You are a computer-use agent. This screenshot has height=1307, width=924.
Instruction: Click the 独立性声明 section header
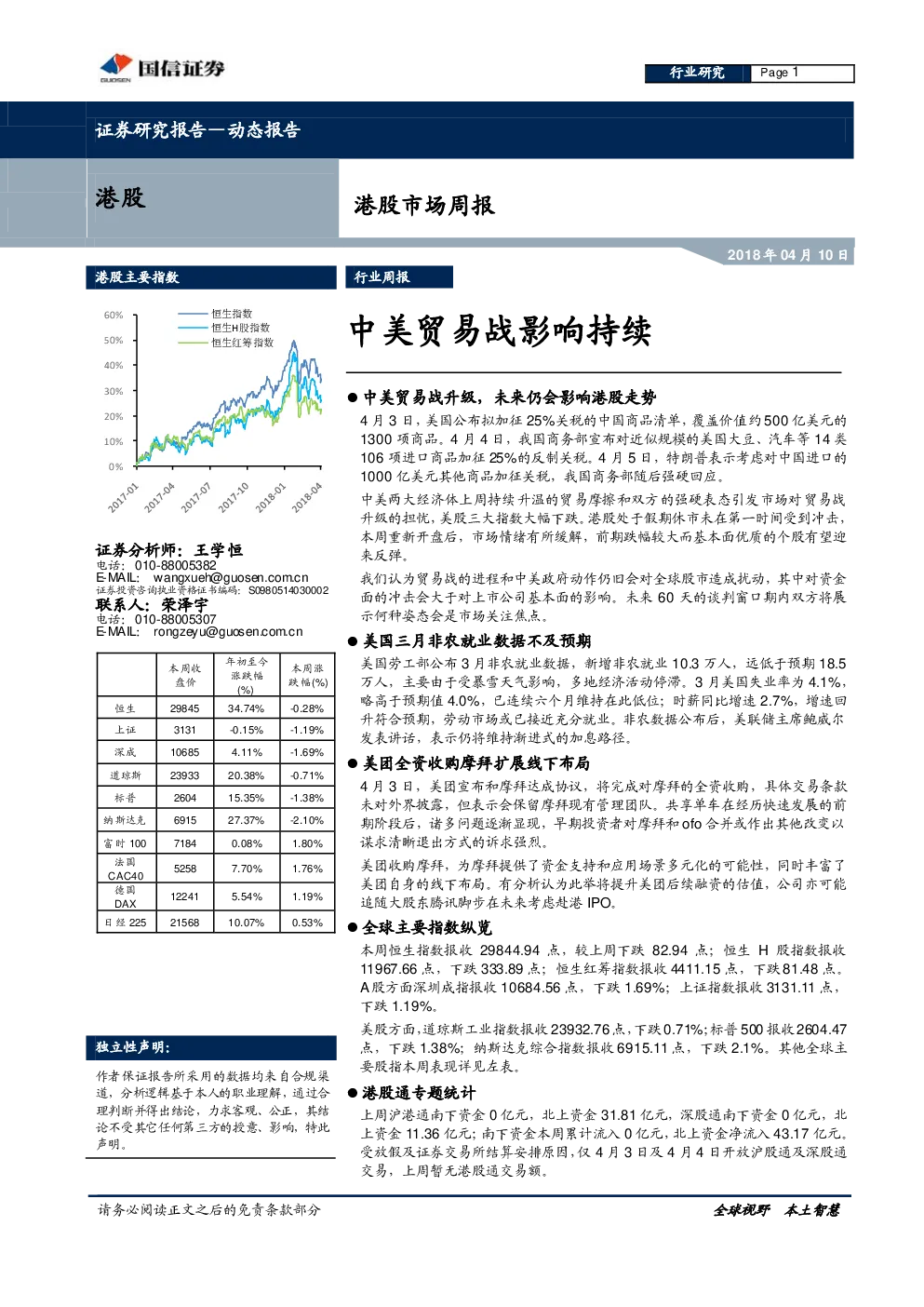tap(211, 1047)
